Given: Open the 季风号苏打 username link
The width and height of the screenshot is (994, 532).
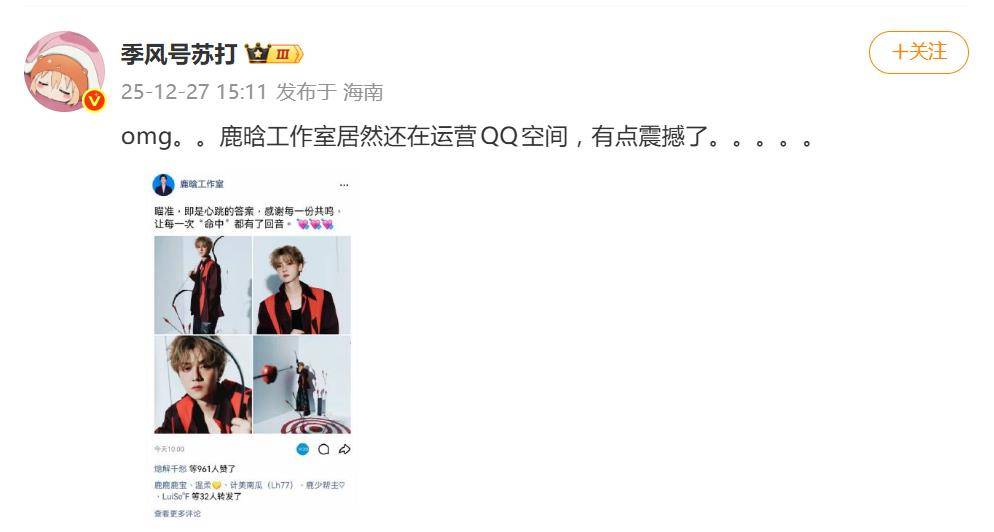Looking at the screenshot, I should pyautogui.click(x=179, y=55).
